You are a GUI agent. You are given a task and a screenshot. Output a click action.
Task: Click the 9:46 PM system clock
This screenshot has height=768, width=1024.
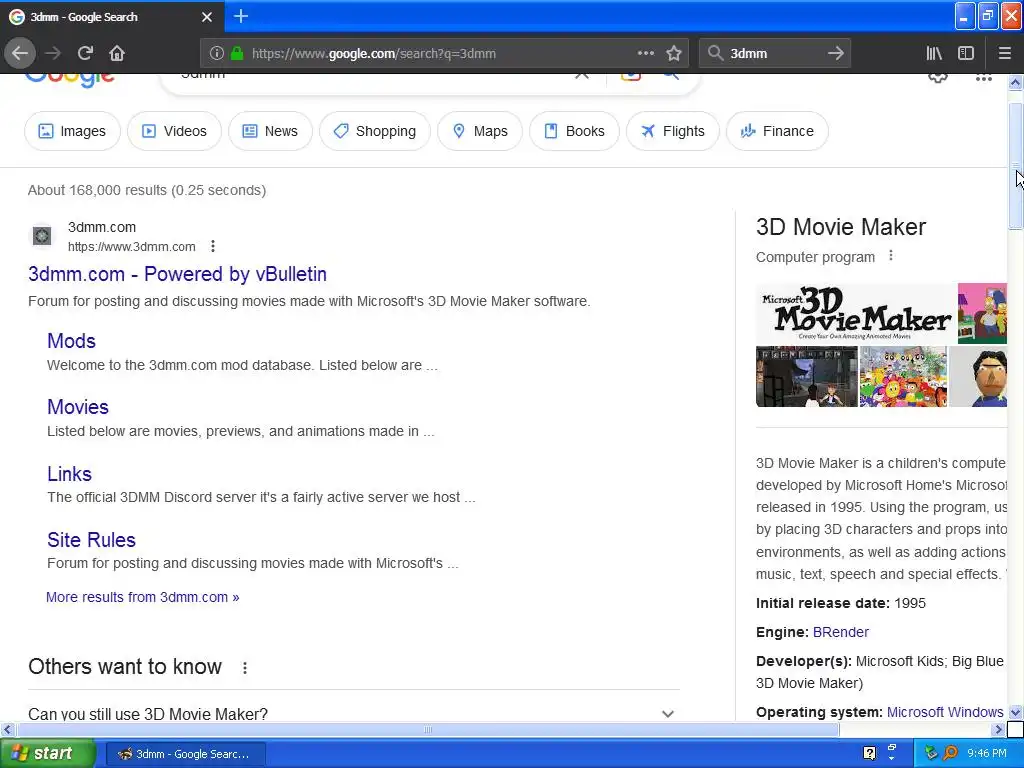coord(987,753)
